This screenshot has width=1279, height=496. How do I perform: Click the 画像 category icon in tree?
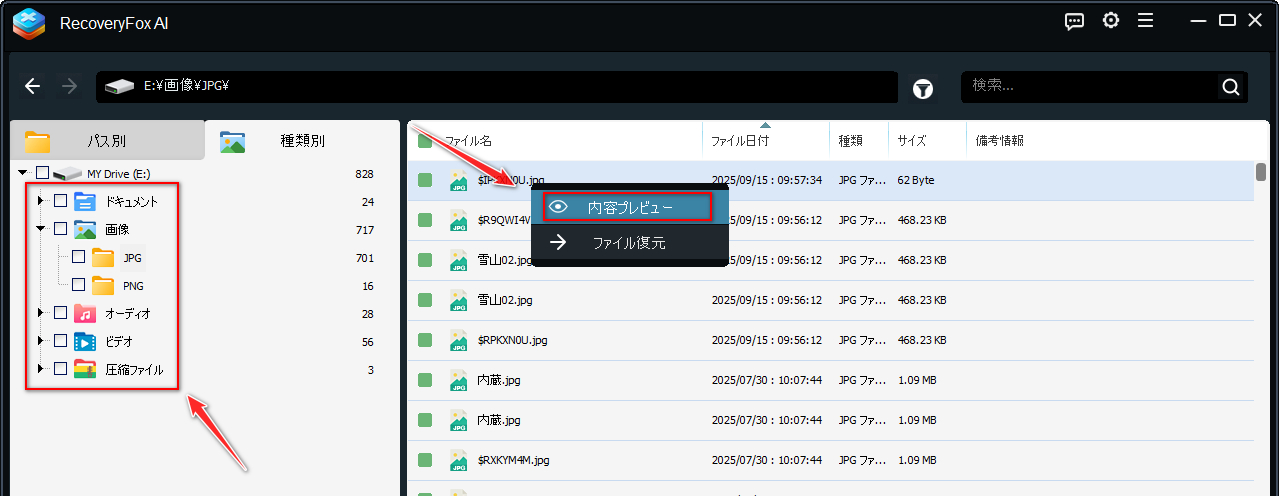click(85, 229)
